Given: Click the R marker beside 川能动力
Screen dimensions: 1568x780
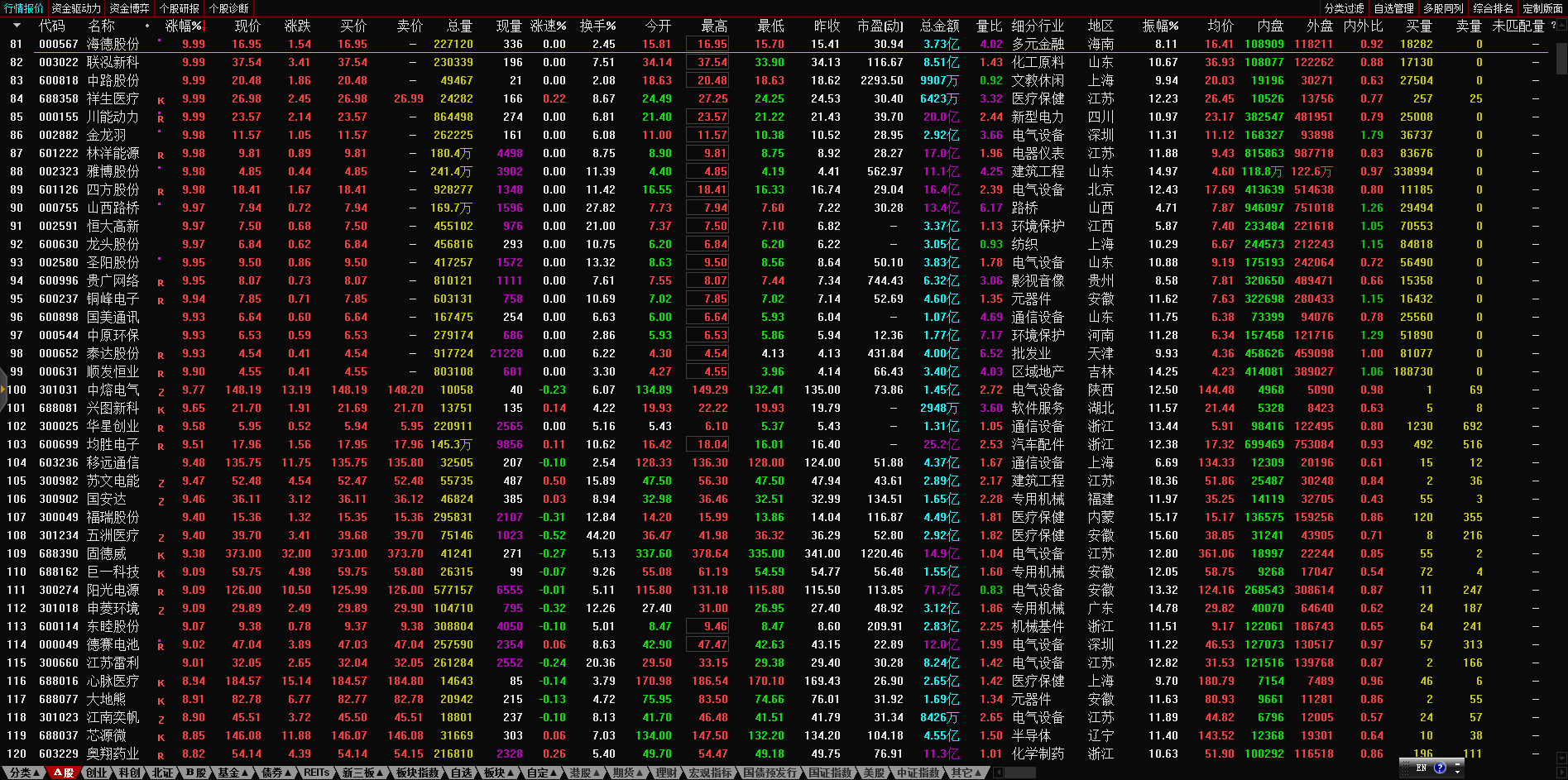Looking at the screenshot, I should click(x=161, y=118).
